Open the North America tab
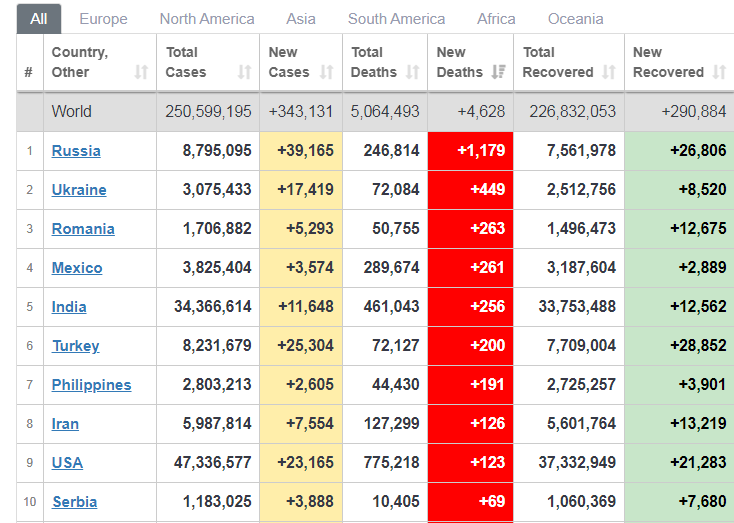Image resolution: width=734 pixels, height=523 pixels. pyautogui.click(x=207, y=19)
